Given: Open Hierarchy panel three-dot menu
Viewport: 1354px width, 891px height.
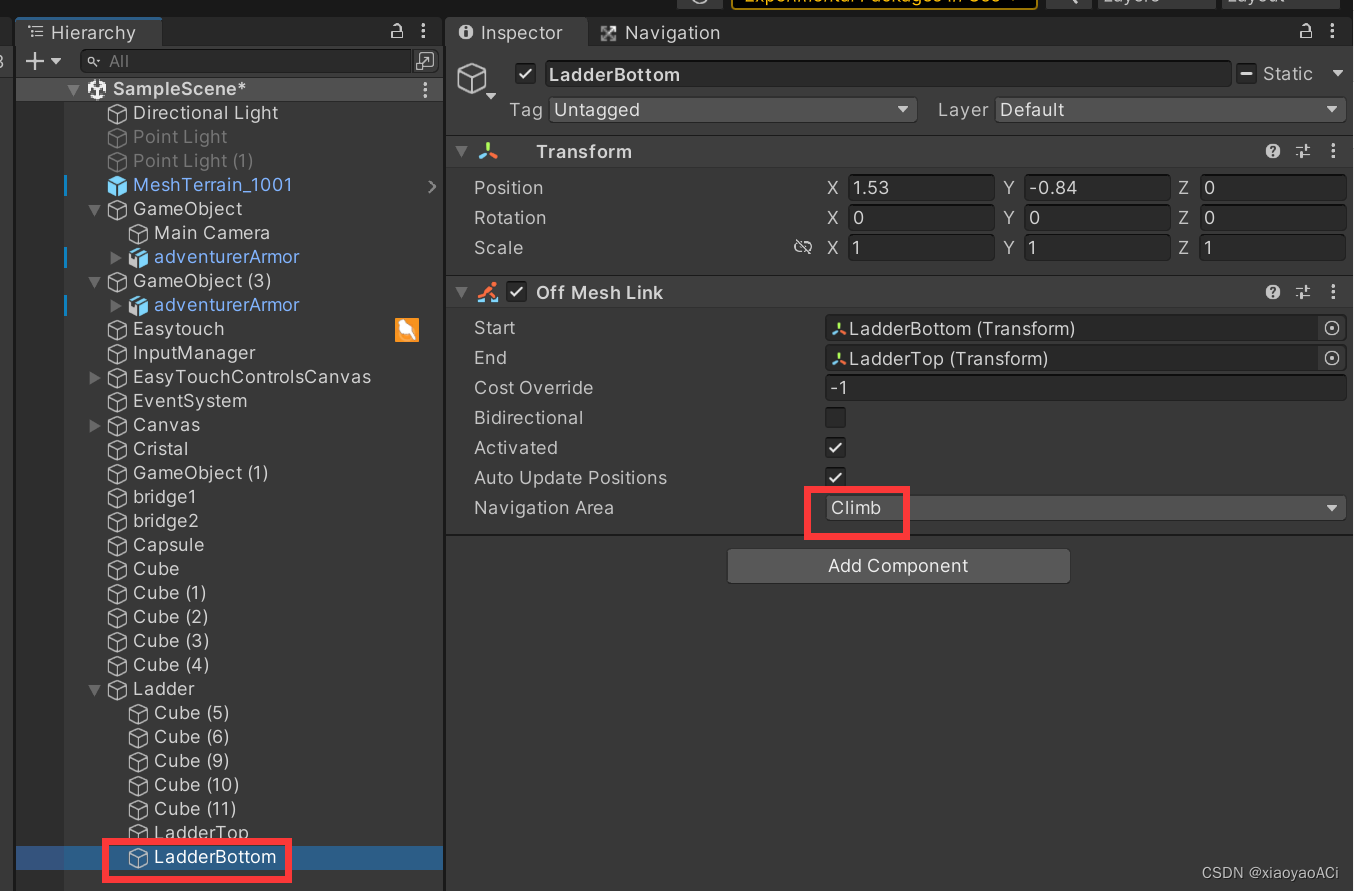Looking at the screenshot, I should 424,32.
